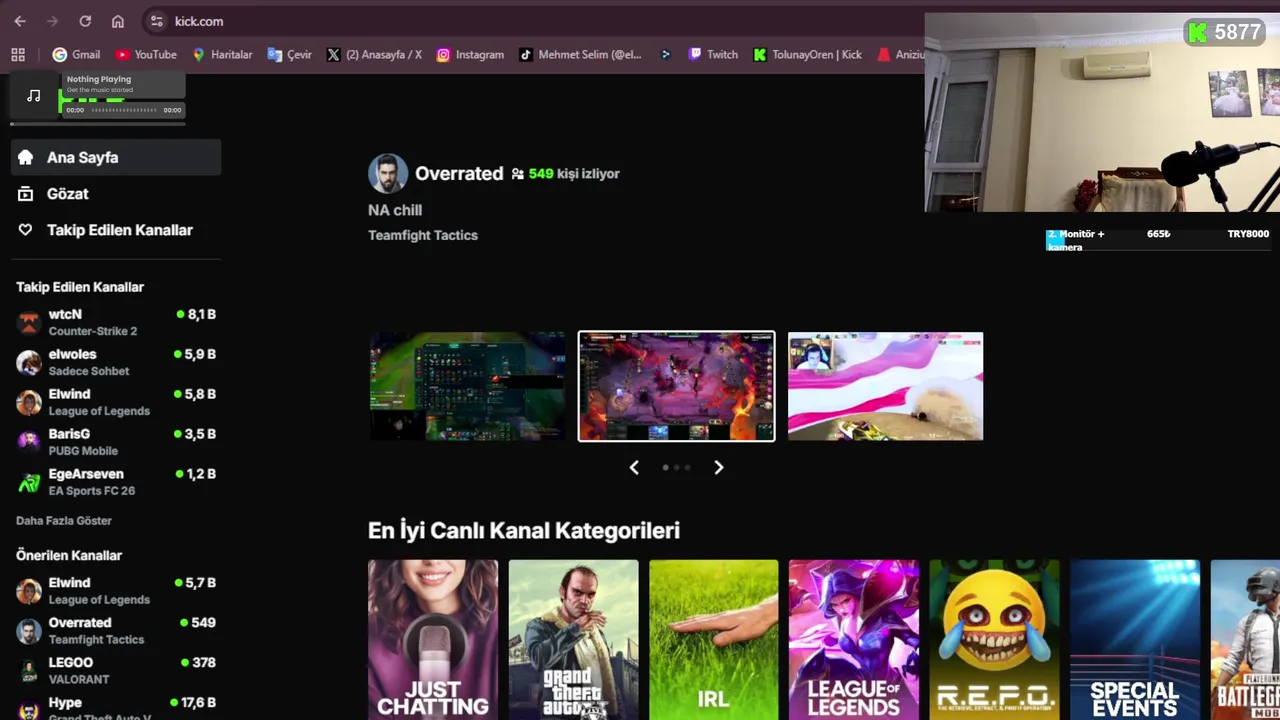
Task: Open the Twitch bookmark
Action: (x=713, y=55)
